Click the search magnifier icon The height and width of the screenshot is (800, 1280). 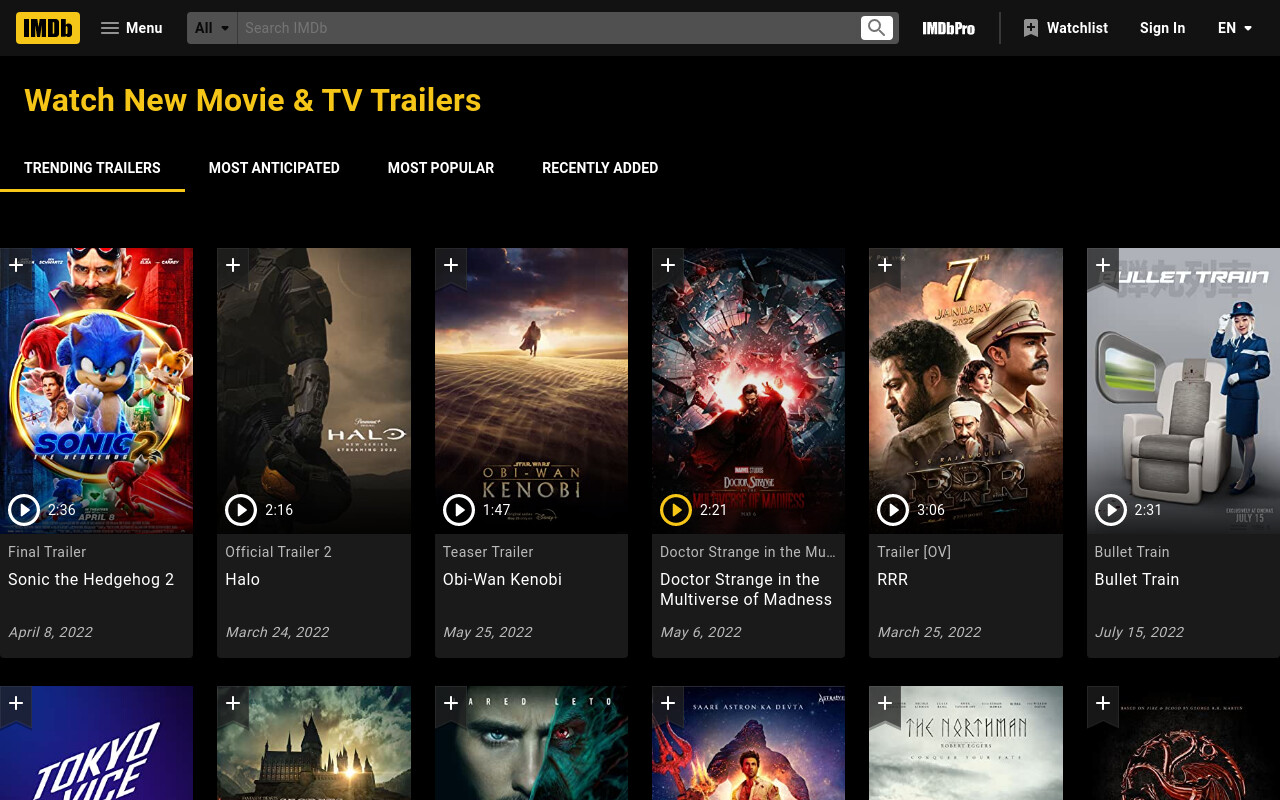coord(876,28)
